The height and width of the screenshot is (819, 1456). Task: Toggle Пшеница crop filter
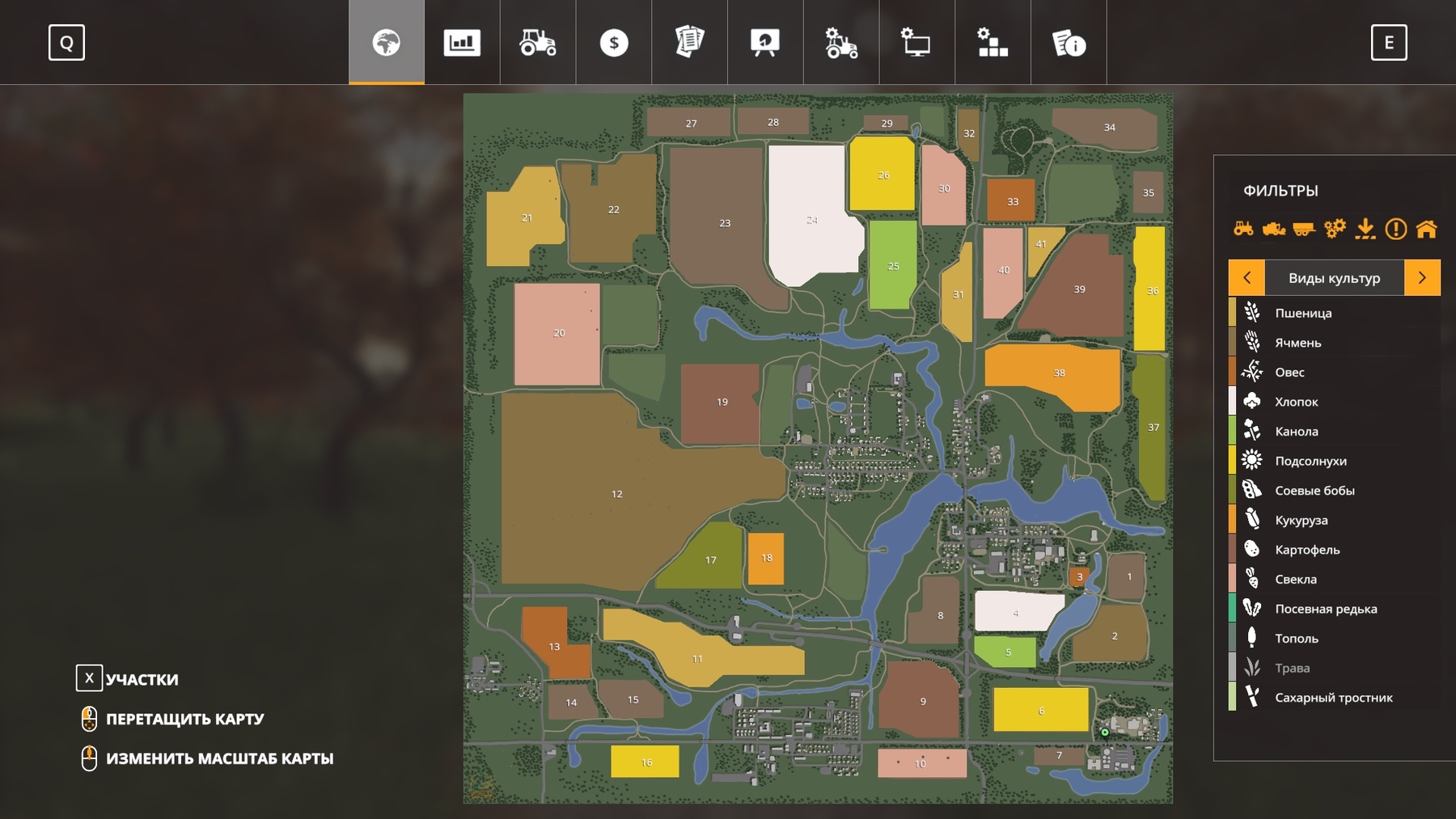(x=1302, y=313)
